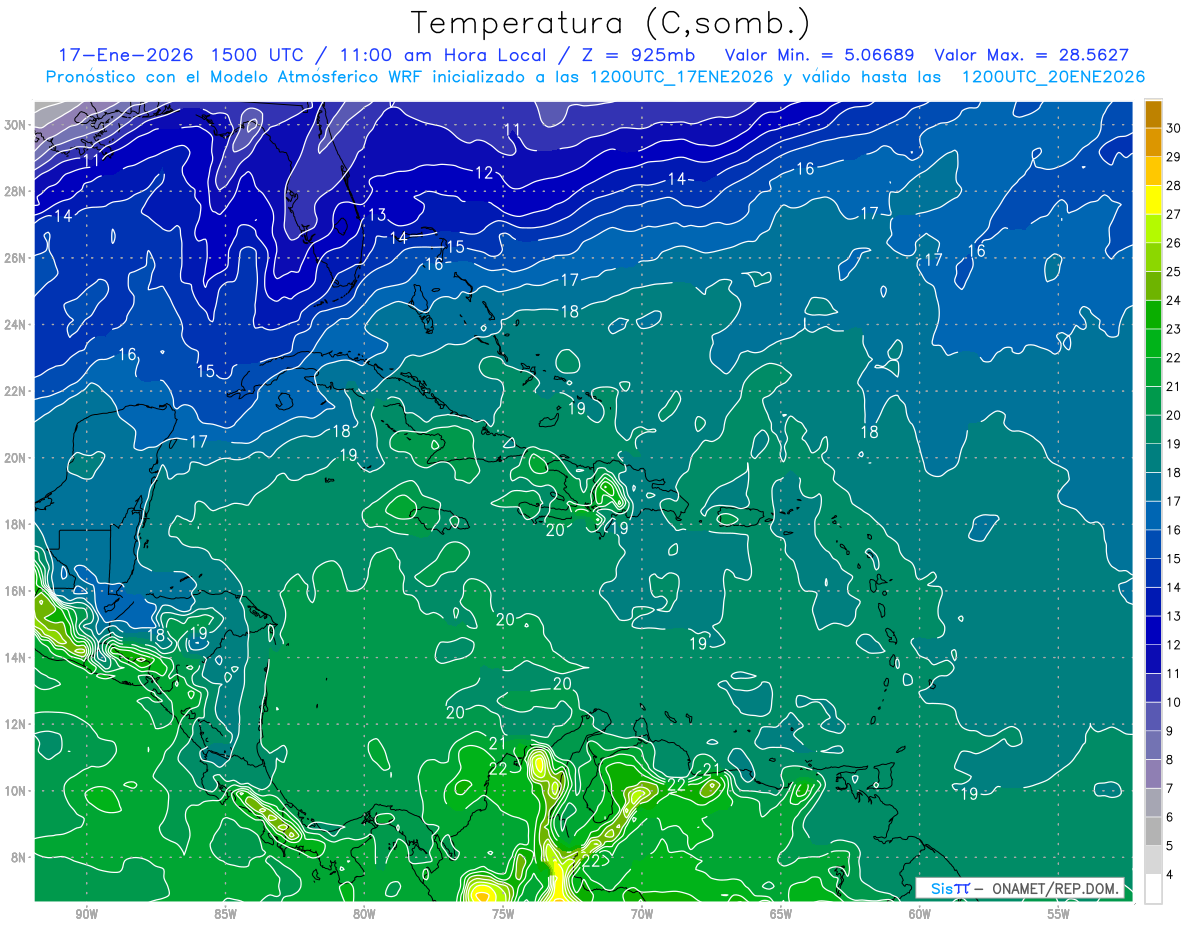Image resolution: width=1200 pixels, height=927 pixels.
Task: Click the 10N latitude axis label
Action: 15,791
